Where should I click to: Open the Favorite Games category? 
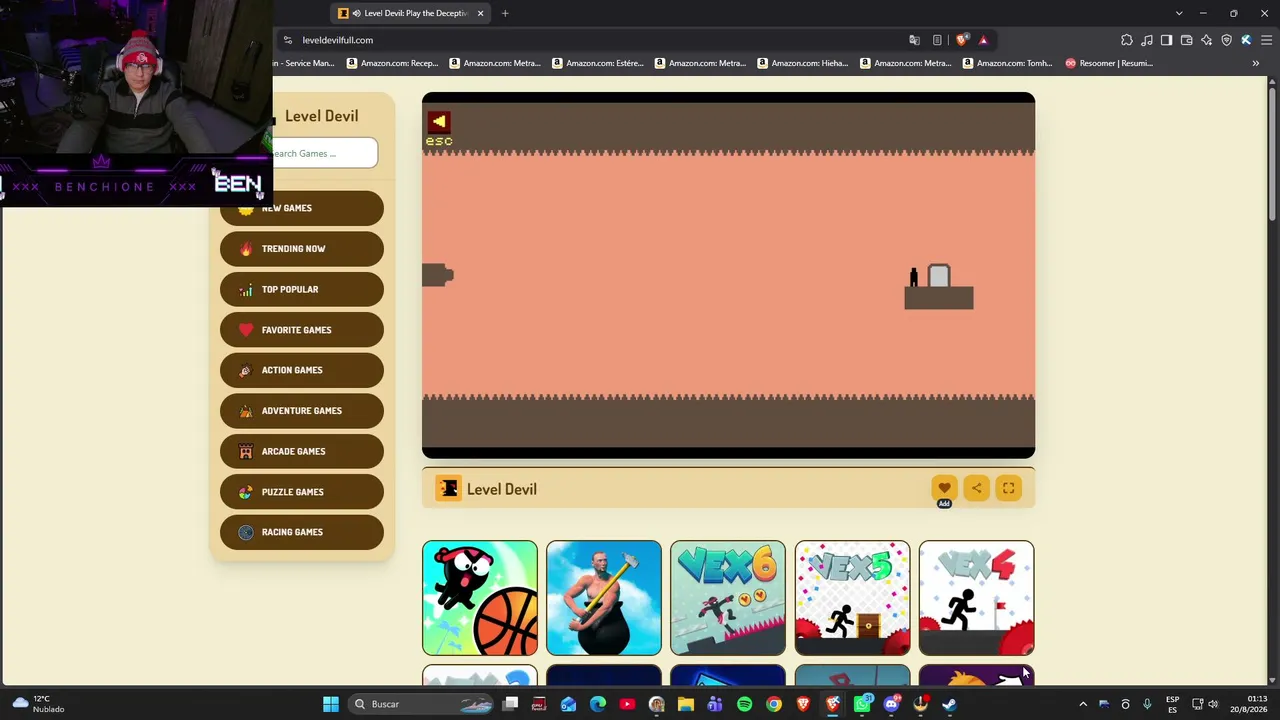301,330
